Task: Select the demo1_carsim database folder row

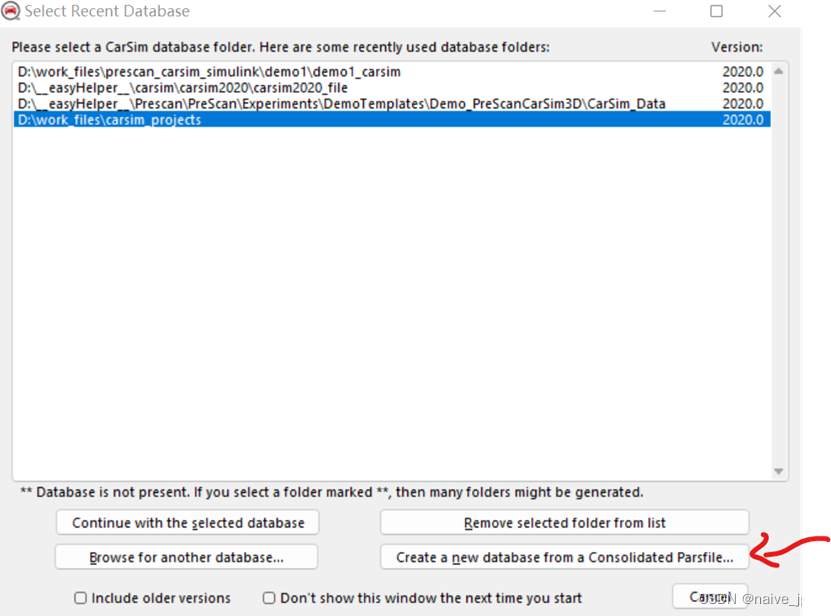Action: pos(392,72)
